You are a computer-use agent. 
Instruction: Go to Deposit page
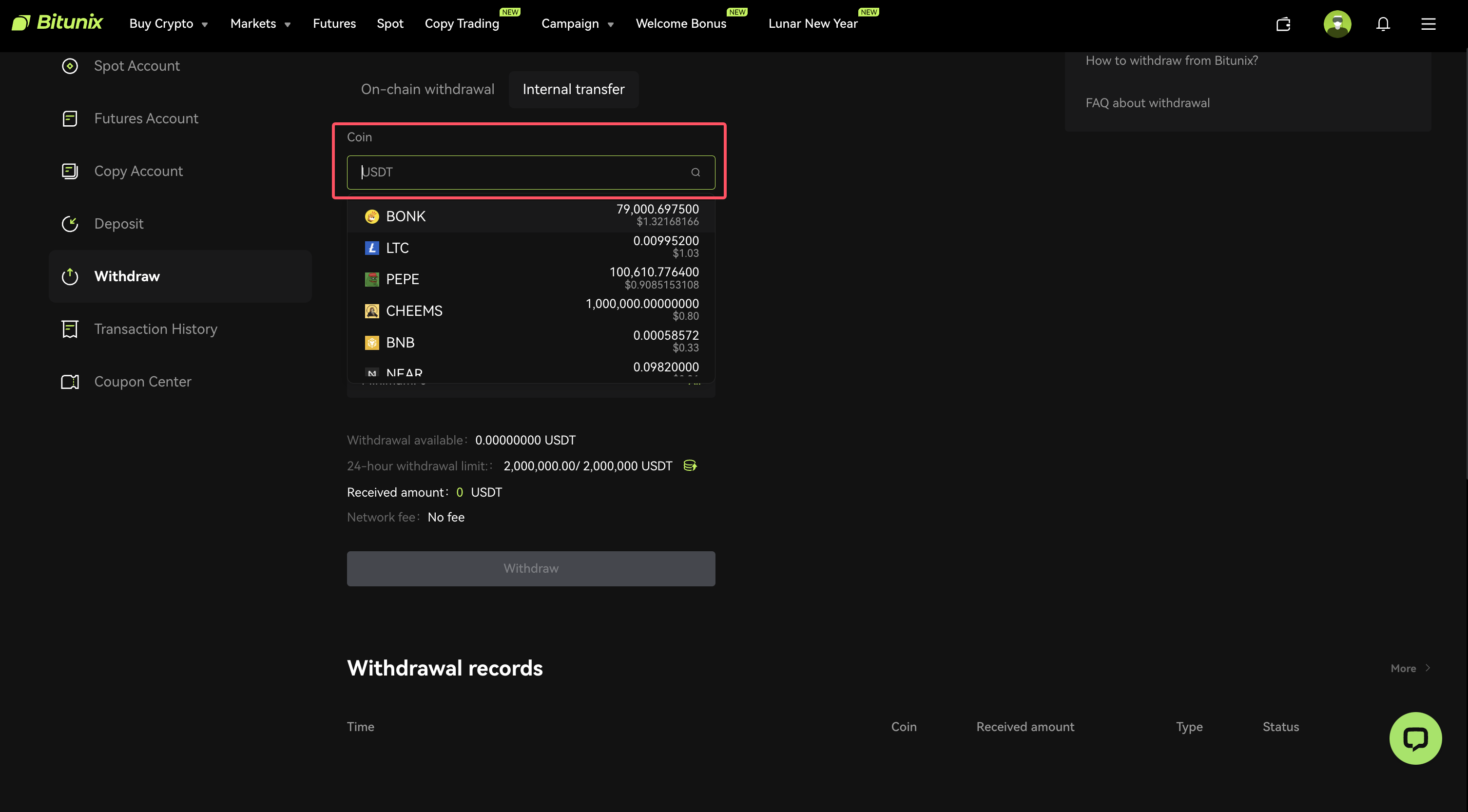pos(118,224)
